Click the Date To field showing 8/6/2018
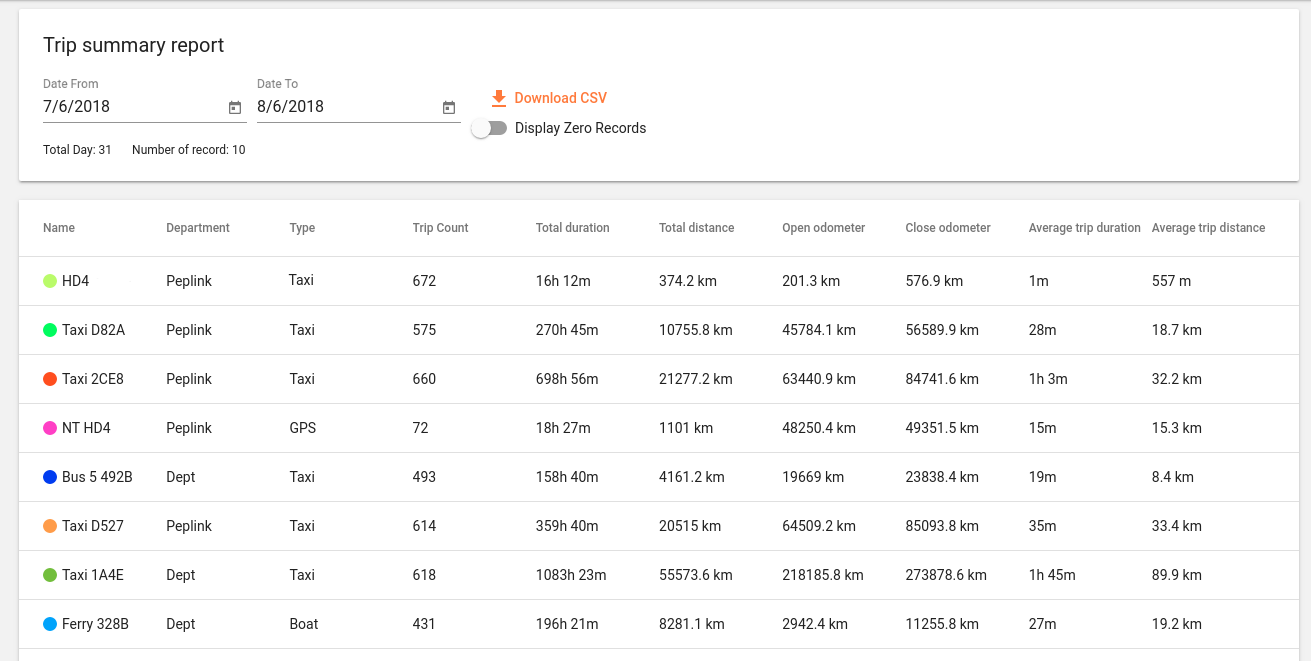The height and width of the screenshot is (666, 1311). (344, 107)
